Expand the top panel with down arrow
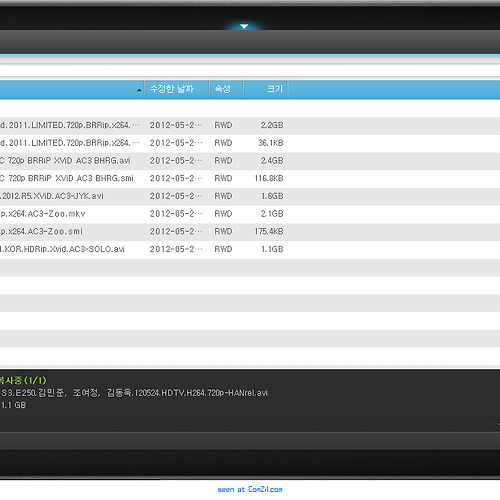Image resolution: width=500 pixels, height=500 pixels. tap(244, 26)
